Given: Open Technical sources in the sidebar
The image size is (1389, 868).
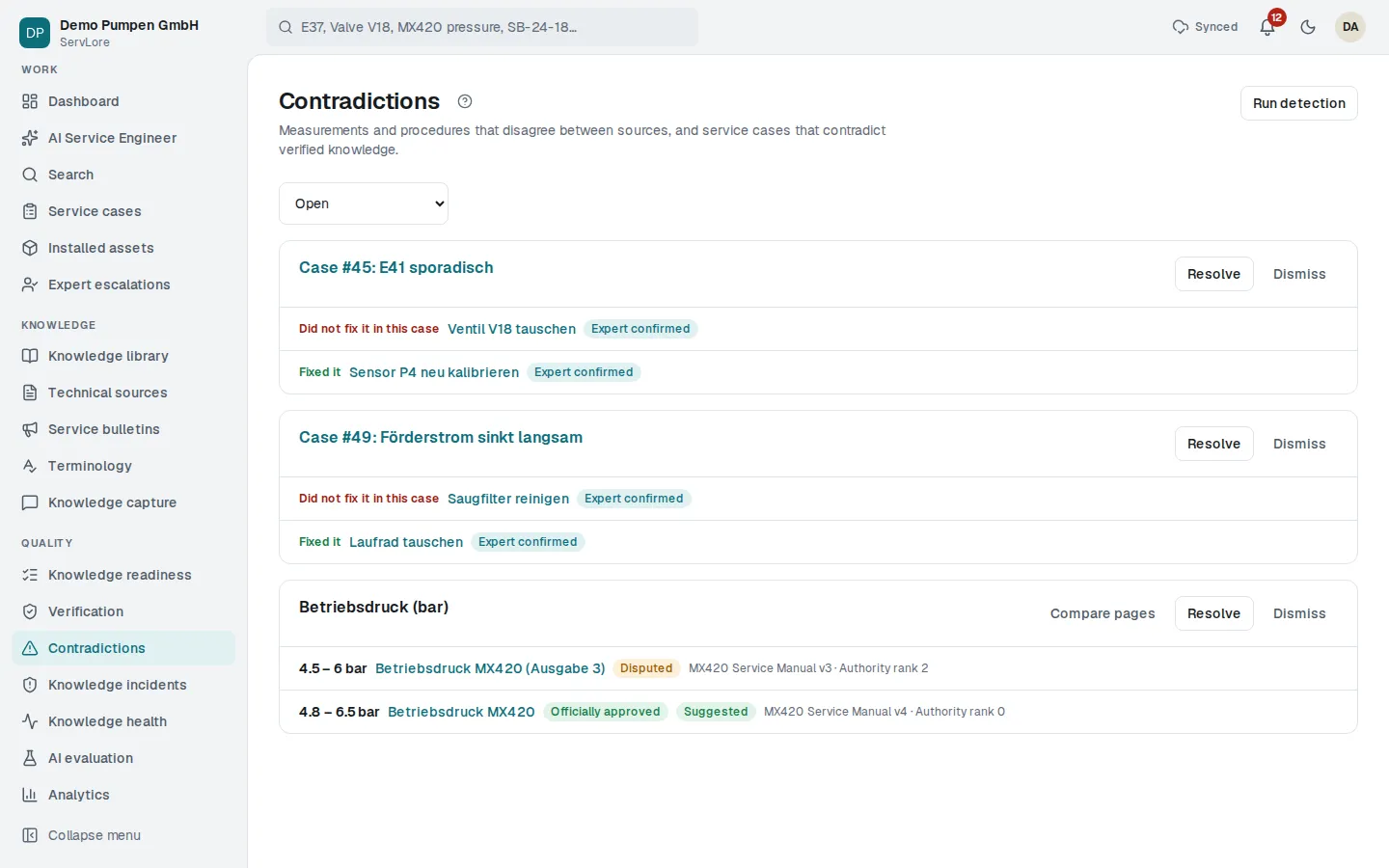Looking at the screenshot, I should (x=123, y=393).
